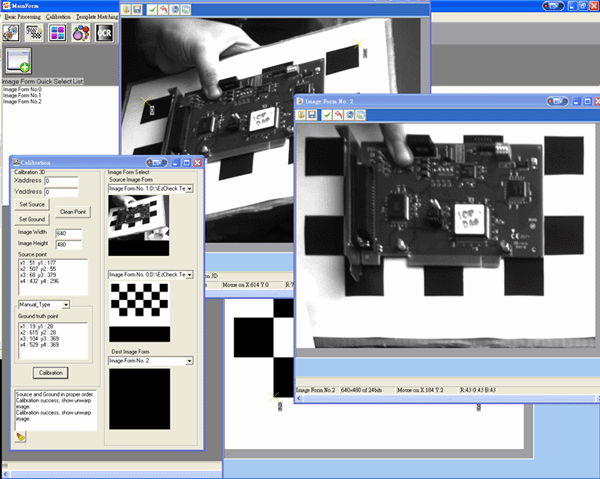Click the recorder widget in Calibration title bar
Image resolution: width=600 pixels, height=479 pixels.
pos(157,163)
